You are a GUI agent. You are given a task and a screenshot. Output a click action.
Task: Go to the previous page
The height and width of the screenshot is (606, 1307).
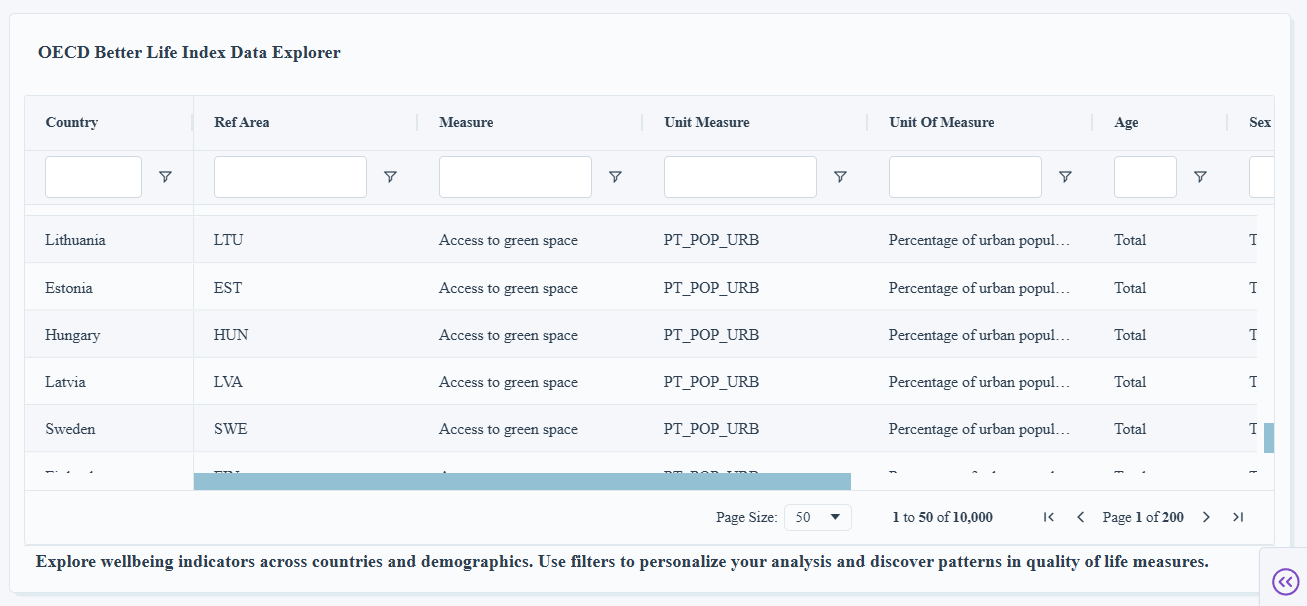pos(1080,517)
